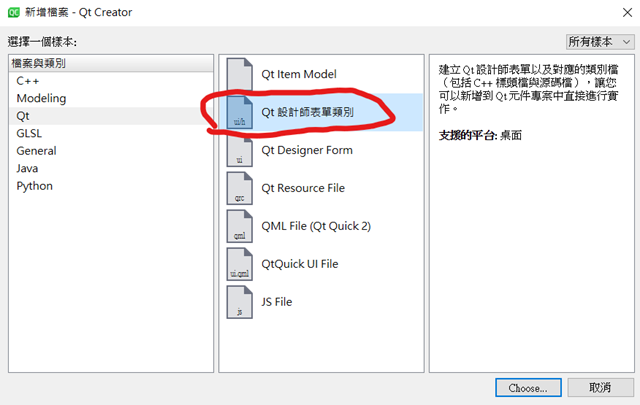The height and width of the screenshot is (405, 640).
Task: Choose the JS File template
Action: tap(321, 302)
